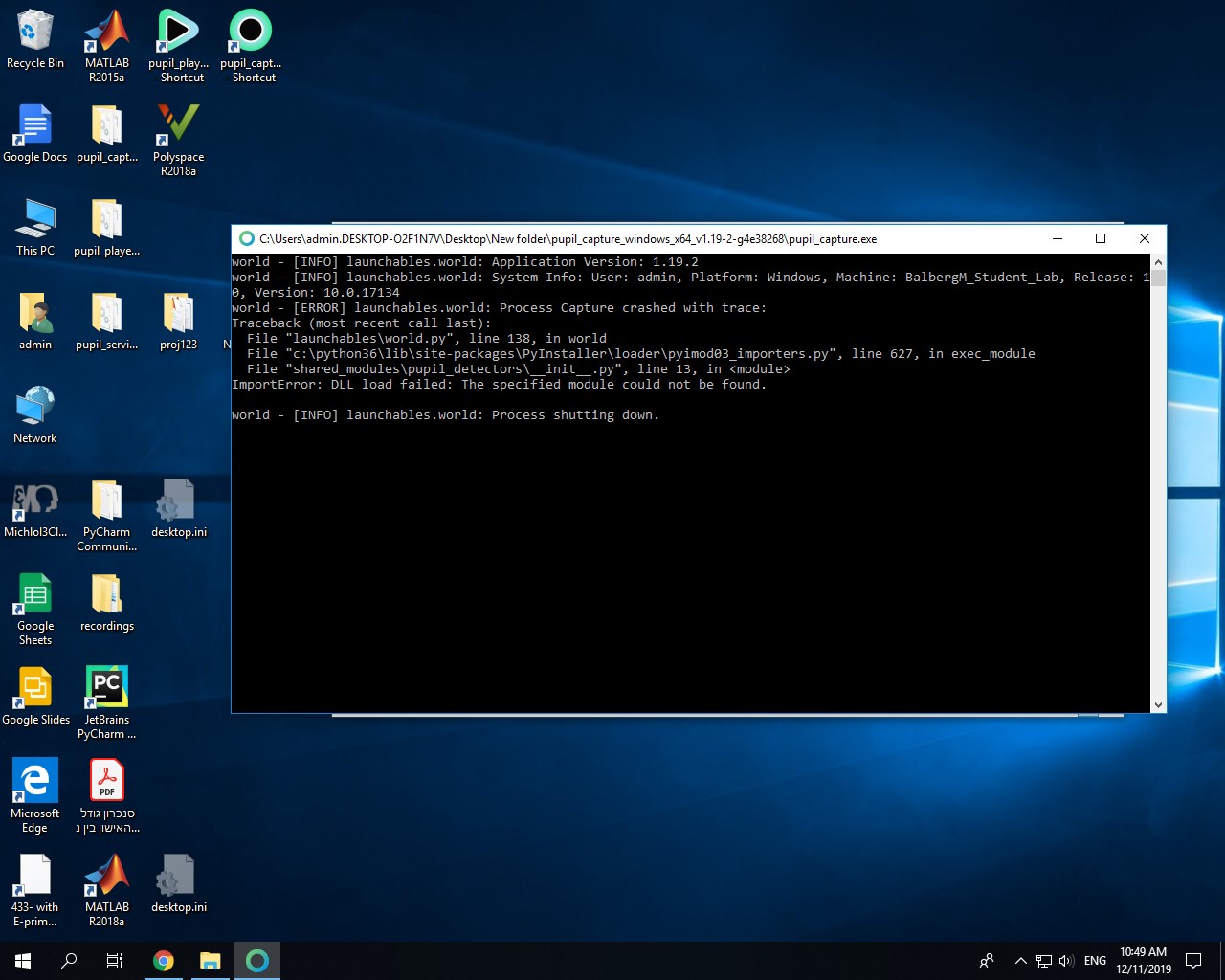Select the MATLAB R2015a desktop icon
Viewport: 1225px width, 980px height.
tap(107, 46)
